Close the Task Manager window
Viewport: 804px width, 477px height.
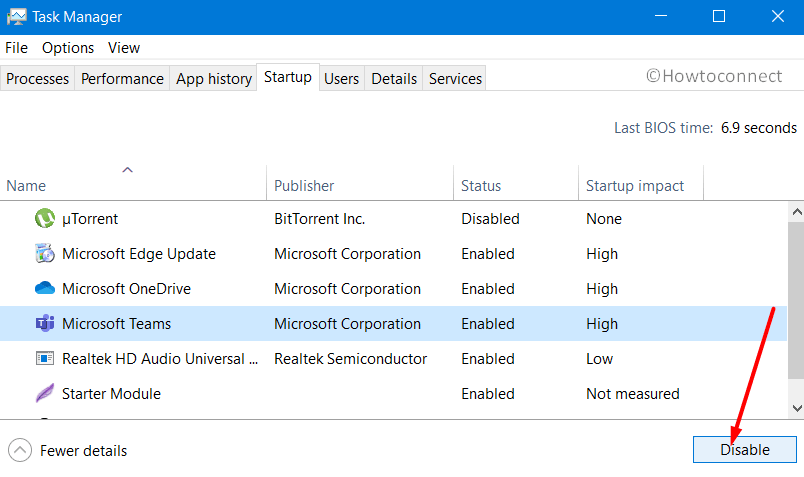point(778,16)
